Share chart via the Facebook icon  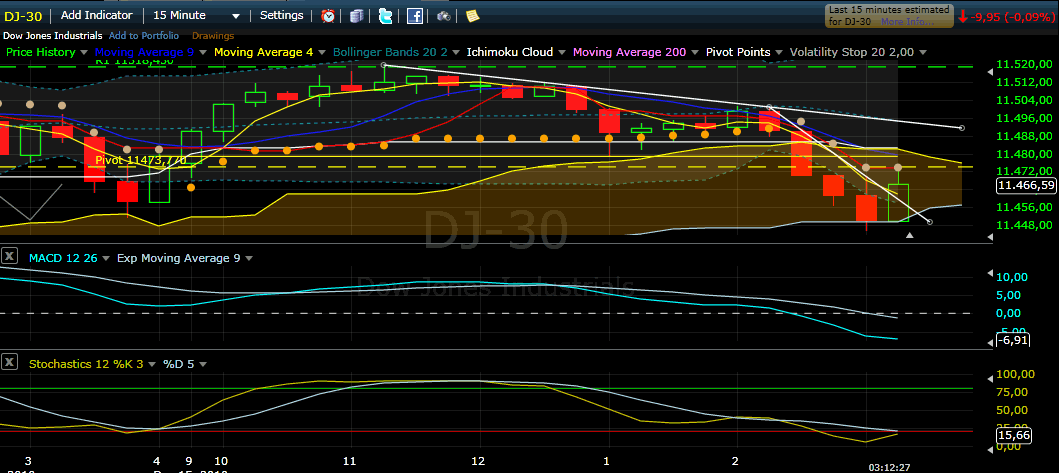[x=415, y=16]
